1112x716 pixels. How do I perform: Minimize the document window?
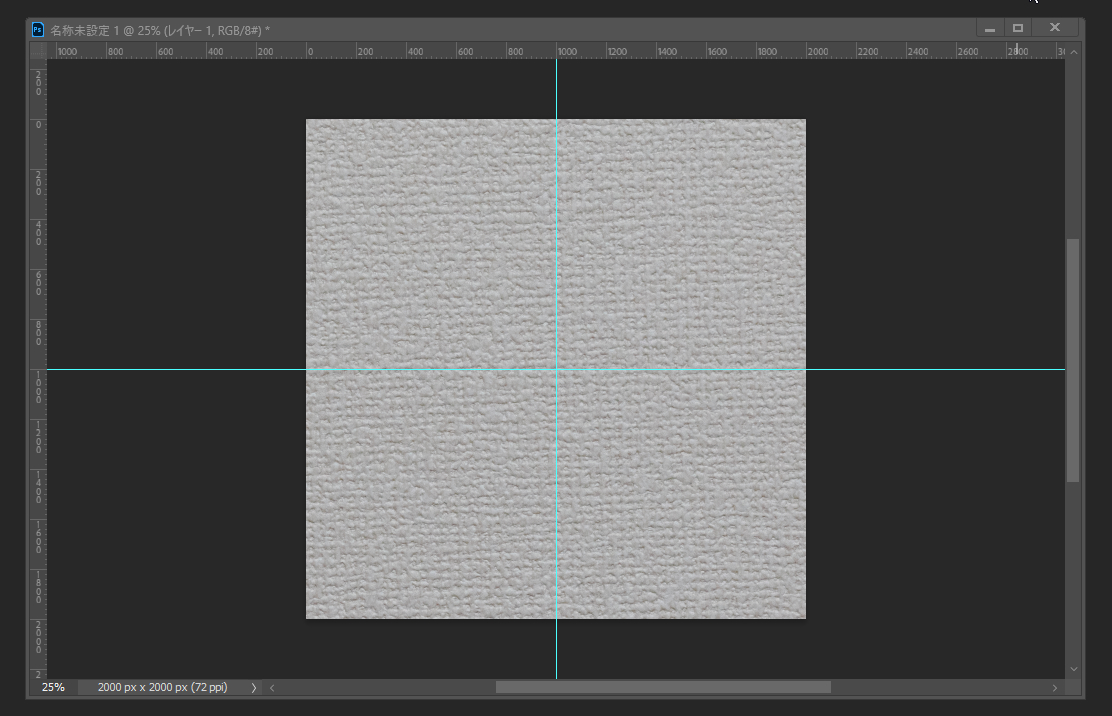point(990,29)
